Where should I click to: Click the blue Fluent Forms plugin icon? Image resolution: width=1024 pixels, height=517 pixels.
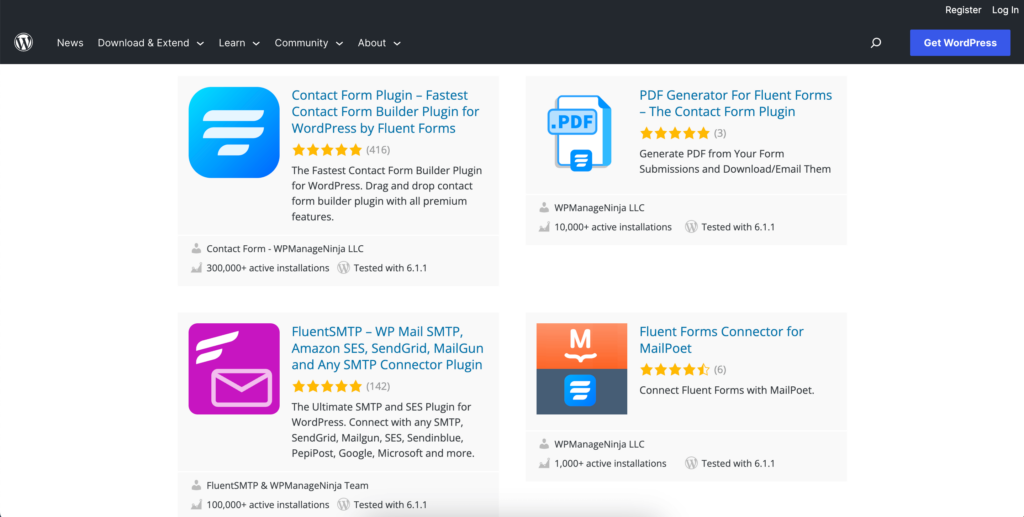(x=234, y=132)
